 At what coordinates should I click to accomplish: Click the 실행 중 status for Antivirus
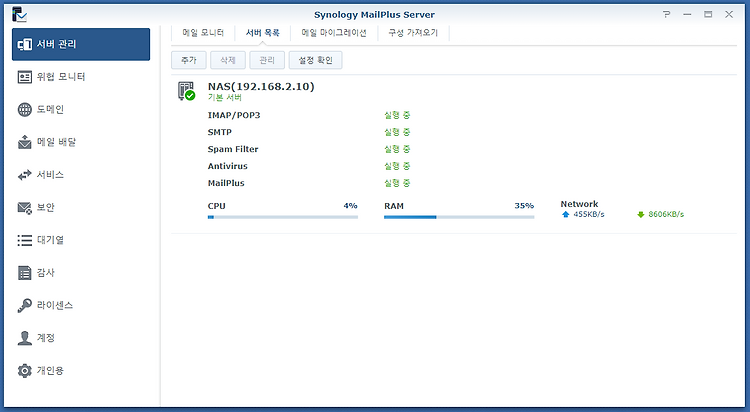(x=397, y=166)
